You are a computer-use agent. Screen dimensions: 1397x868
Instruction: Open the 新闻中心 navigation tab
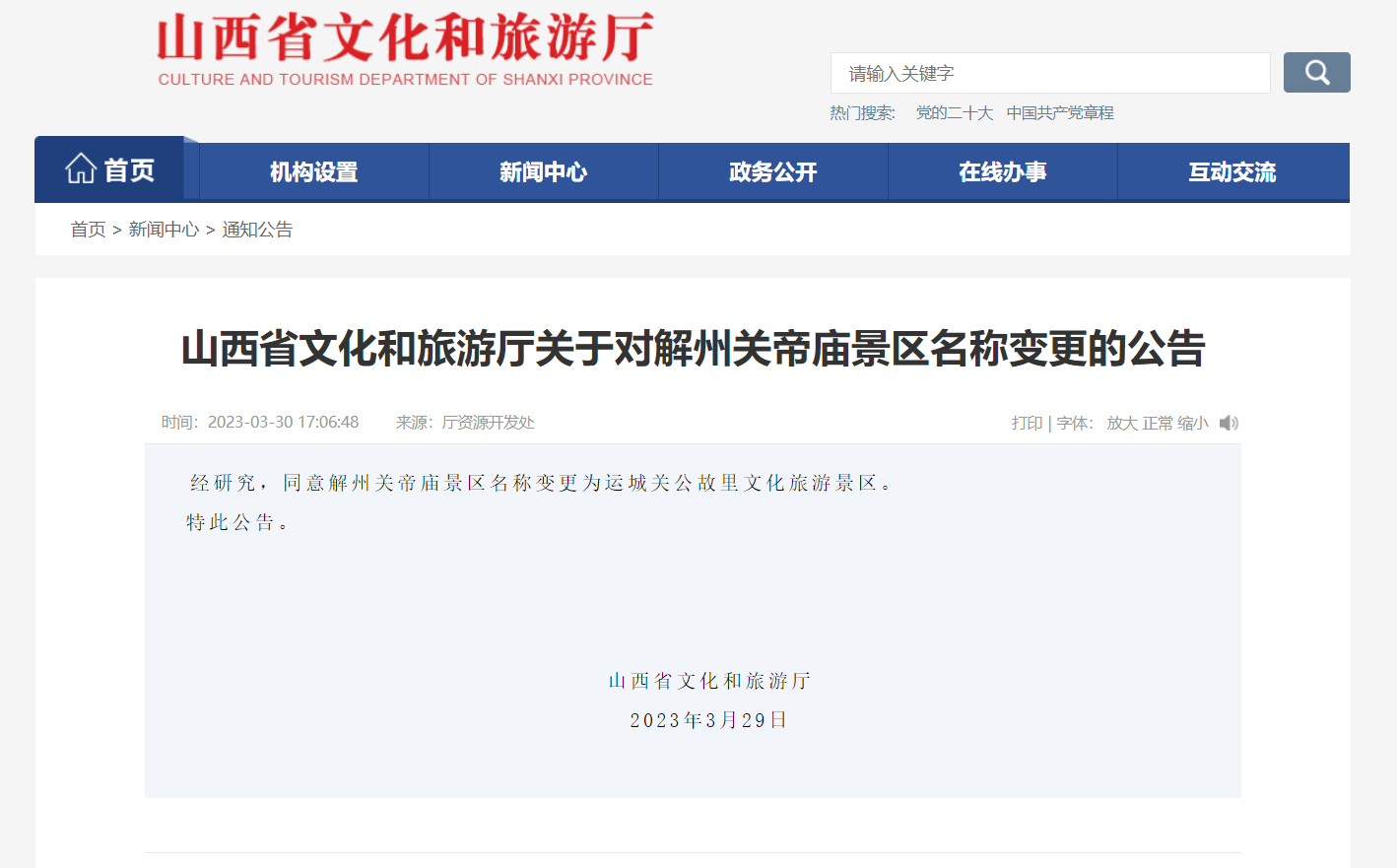pyautogui.click(x=544, y=172)
